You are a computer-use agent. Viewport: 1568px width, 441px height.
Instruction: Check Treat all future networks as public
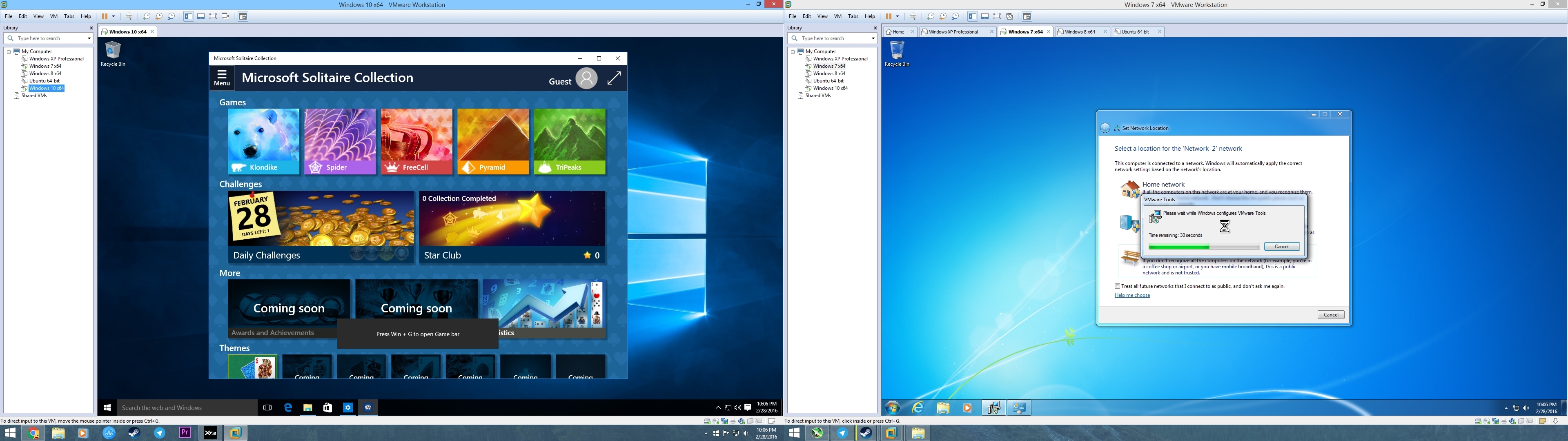pos(1118,286)
